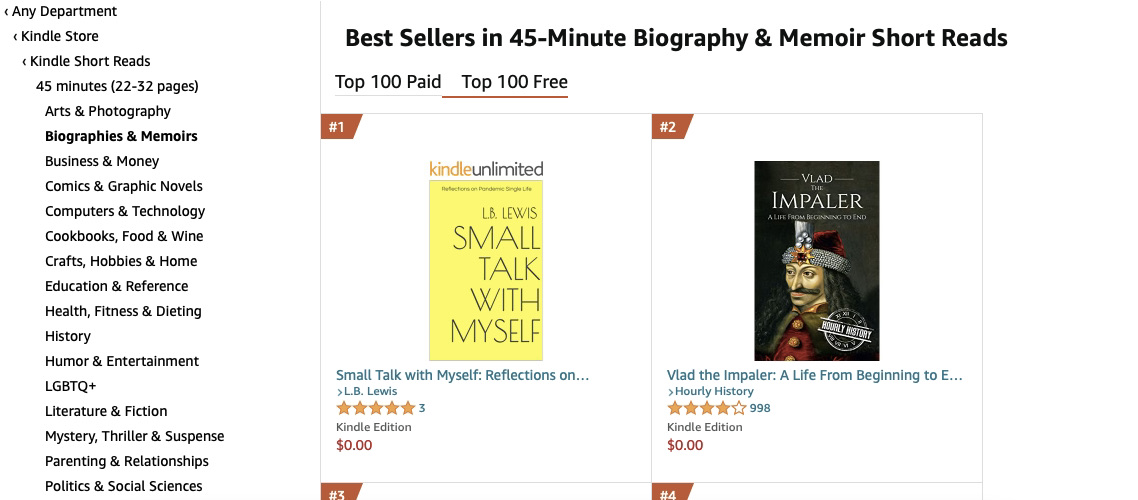Screen dimensions: 1138x500
Task: Open Hourly History author link
Action: pos(711,392)
